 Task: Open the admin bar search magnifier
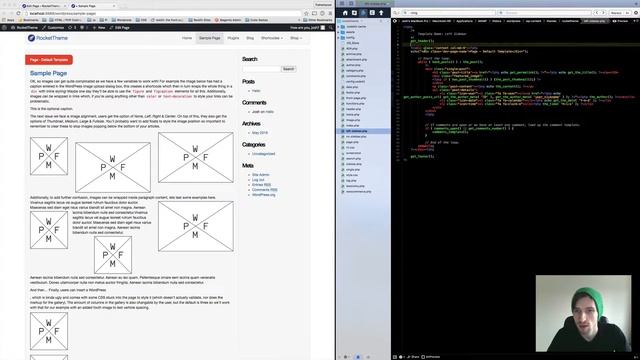[x=330, y=27]
